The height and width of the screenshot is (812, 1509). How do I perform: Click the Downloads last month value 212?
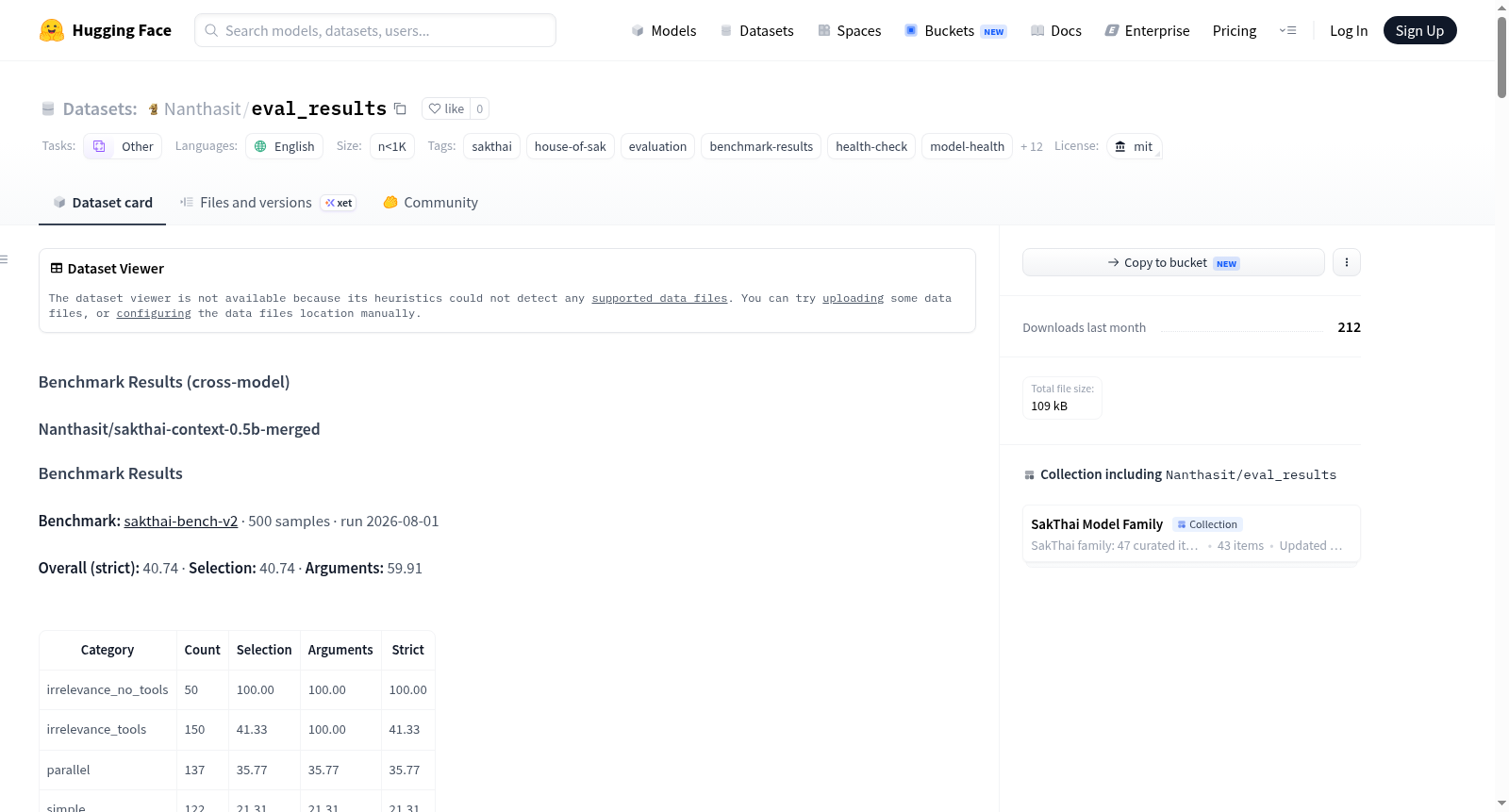point(1349,327)
